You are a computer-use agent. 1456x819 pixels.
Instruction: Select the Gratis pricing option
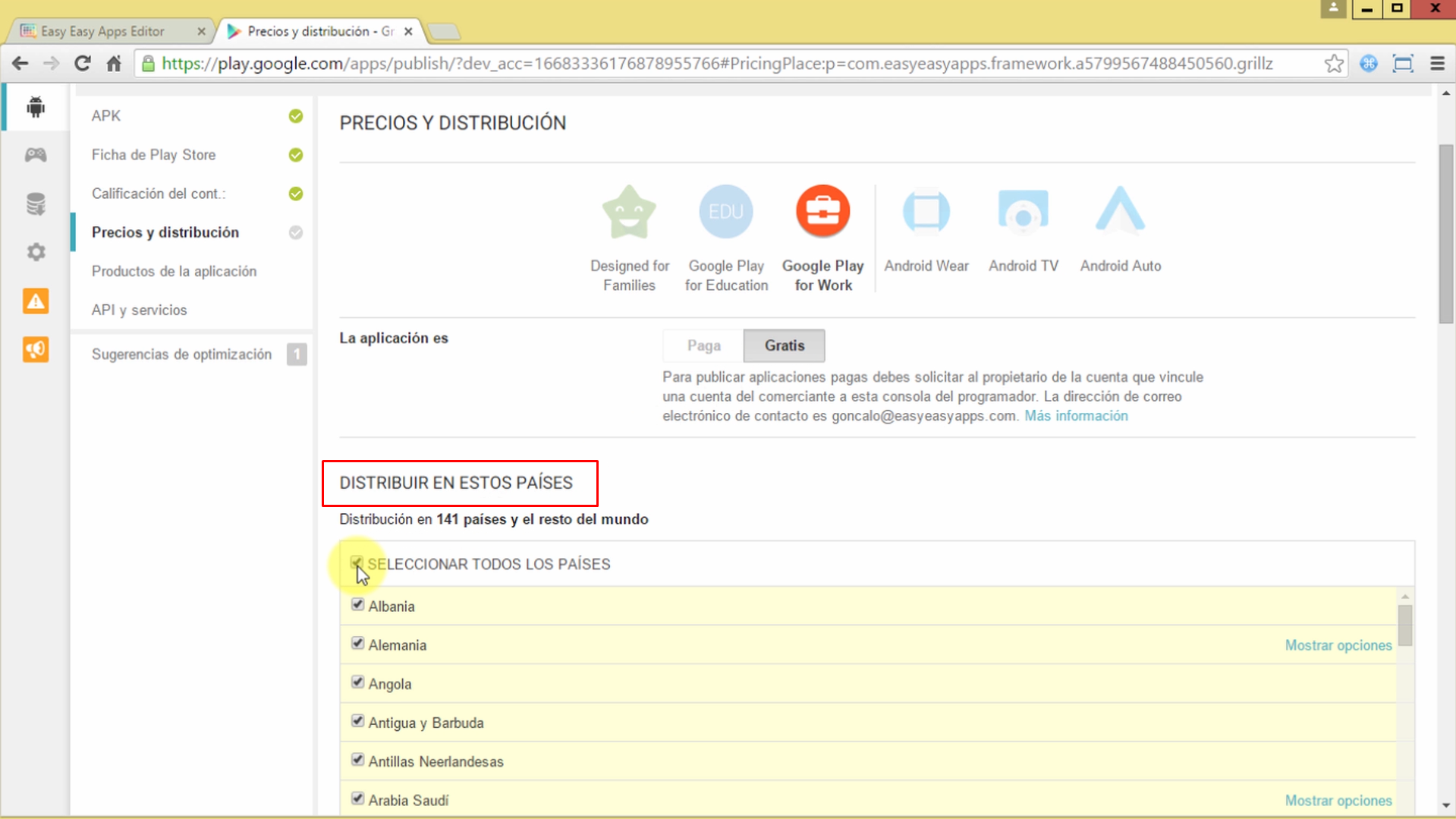click(784, 345)
